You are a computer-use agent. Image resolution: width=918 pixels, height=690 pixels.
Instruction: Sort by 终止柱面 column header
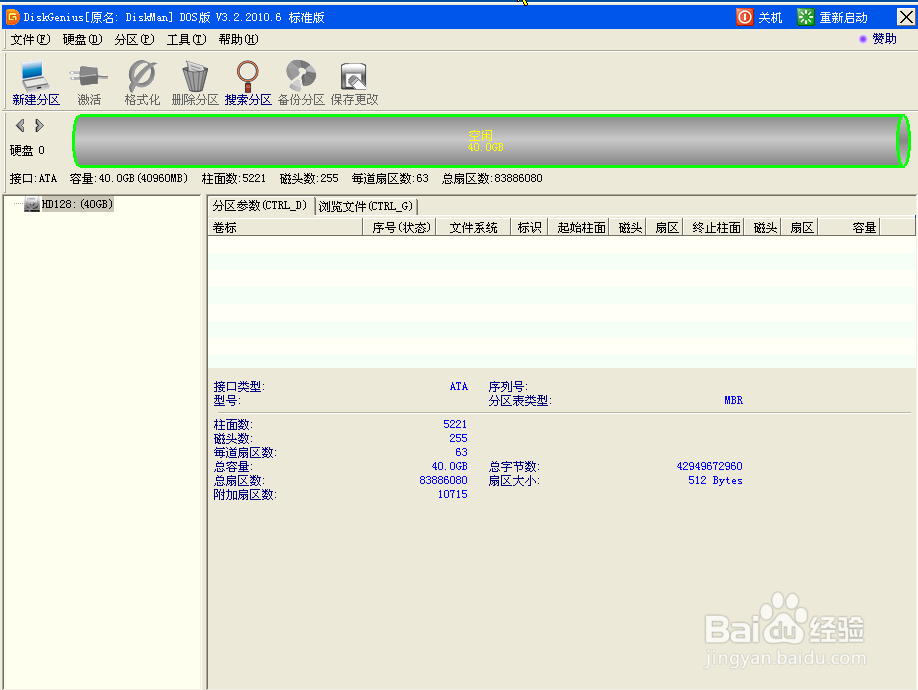click(x=714, y=228)
